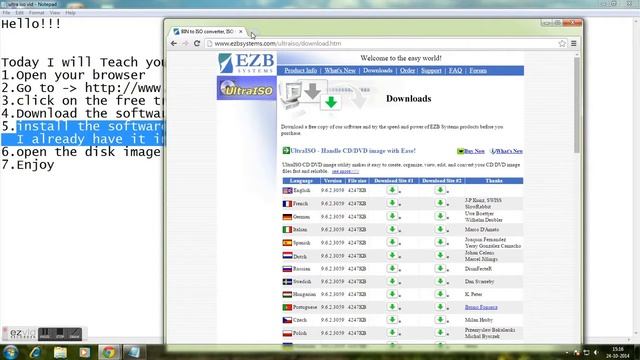Download Spanish from site #2

pos(440,242)
